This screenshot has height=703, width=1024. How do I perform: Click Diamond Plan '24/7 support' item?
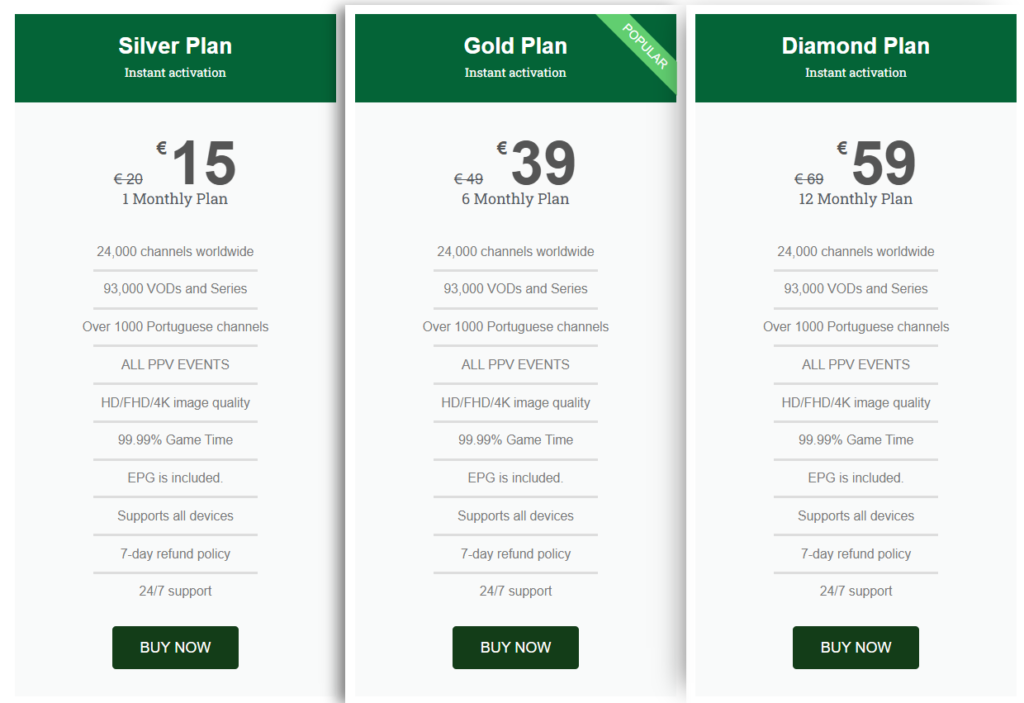(855, 591)
